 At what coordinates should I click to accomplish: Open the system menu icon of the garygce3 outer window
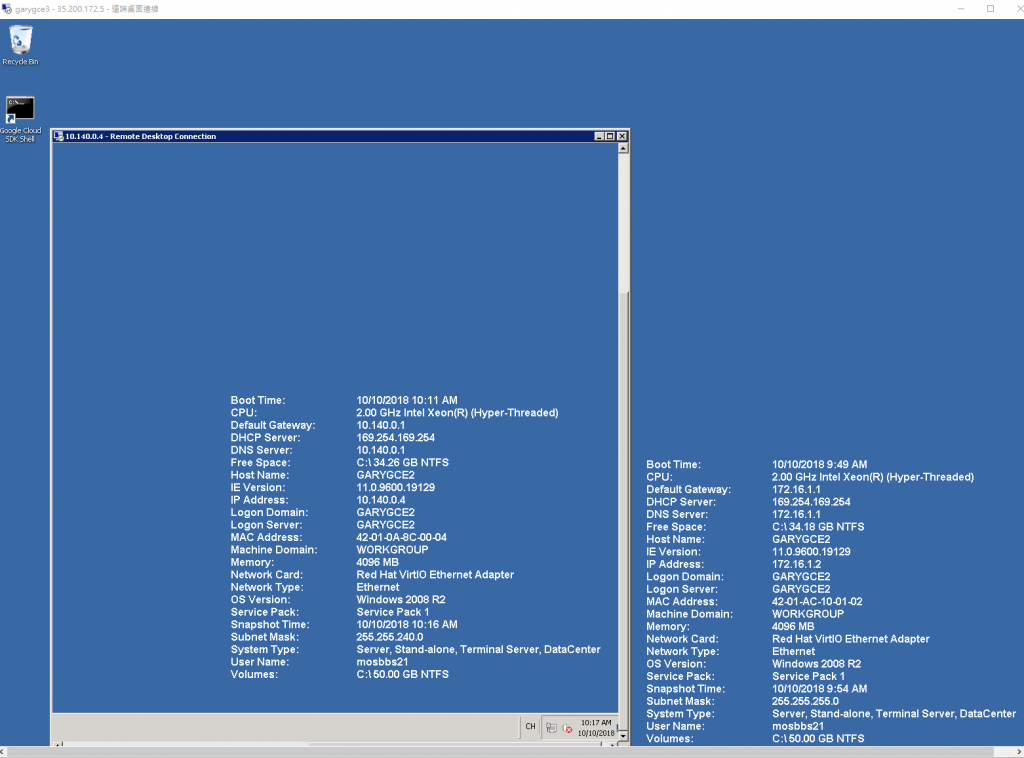coord(7,8)
